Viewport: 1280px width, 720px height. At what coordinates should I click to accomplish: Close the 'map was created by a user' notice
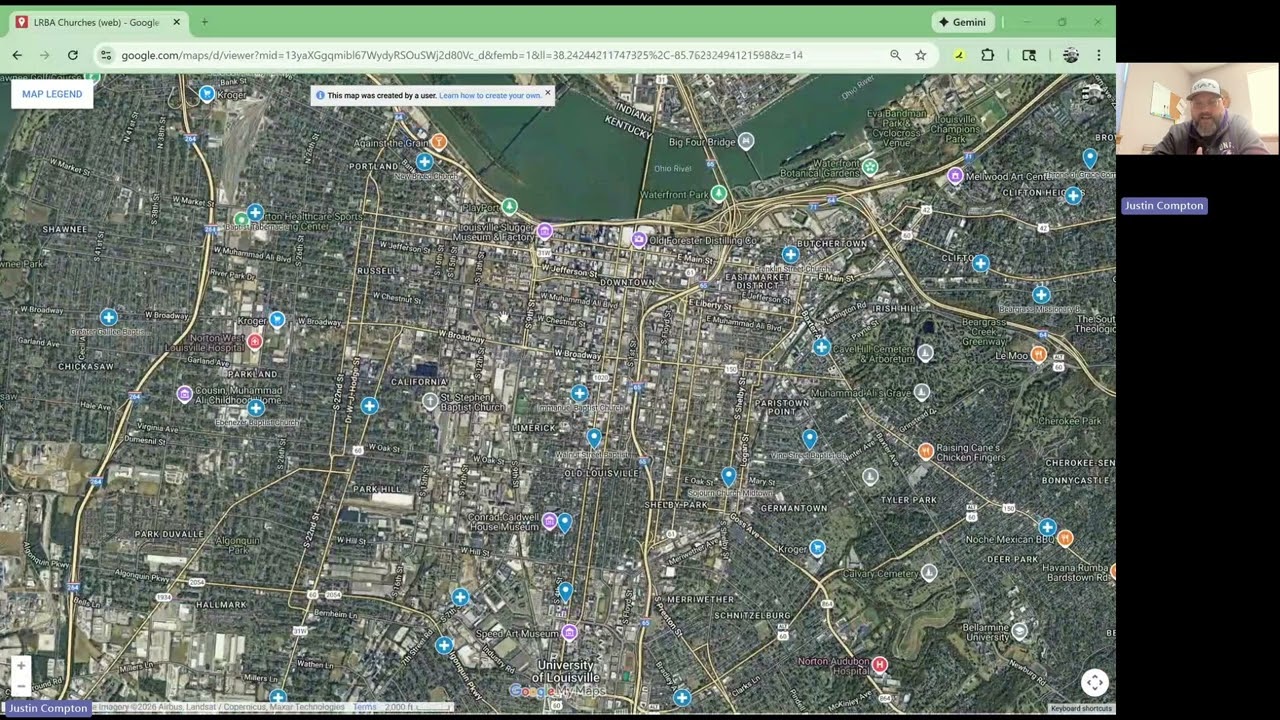547,93
